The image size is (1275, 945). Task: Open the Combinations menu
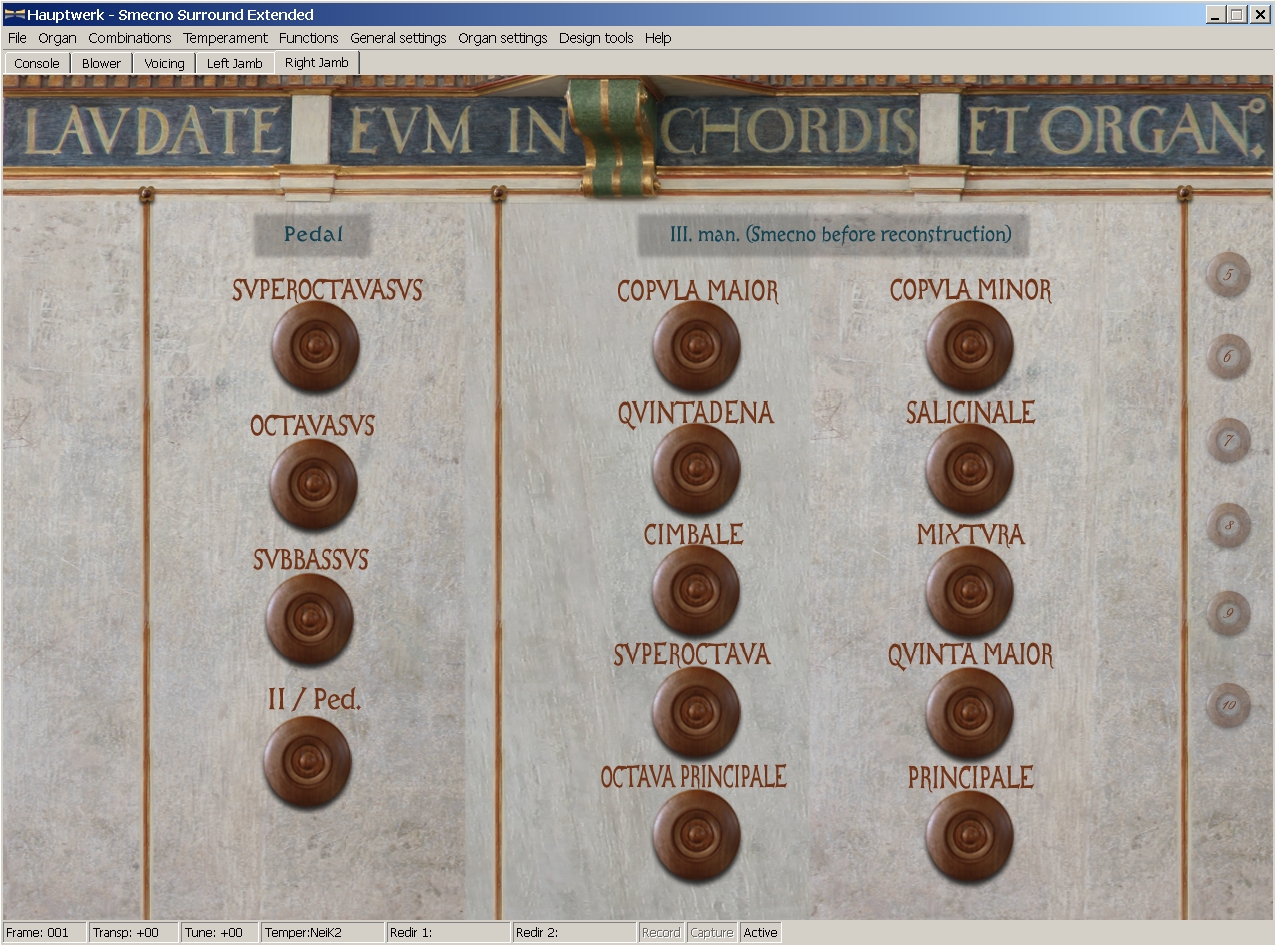(130, 38)
